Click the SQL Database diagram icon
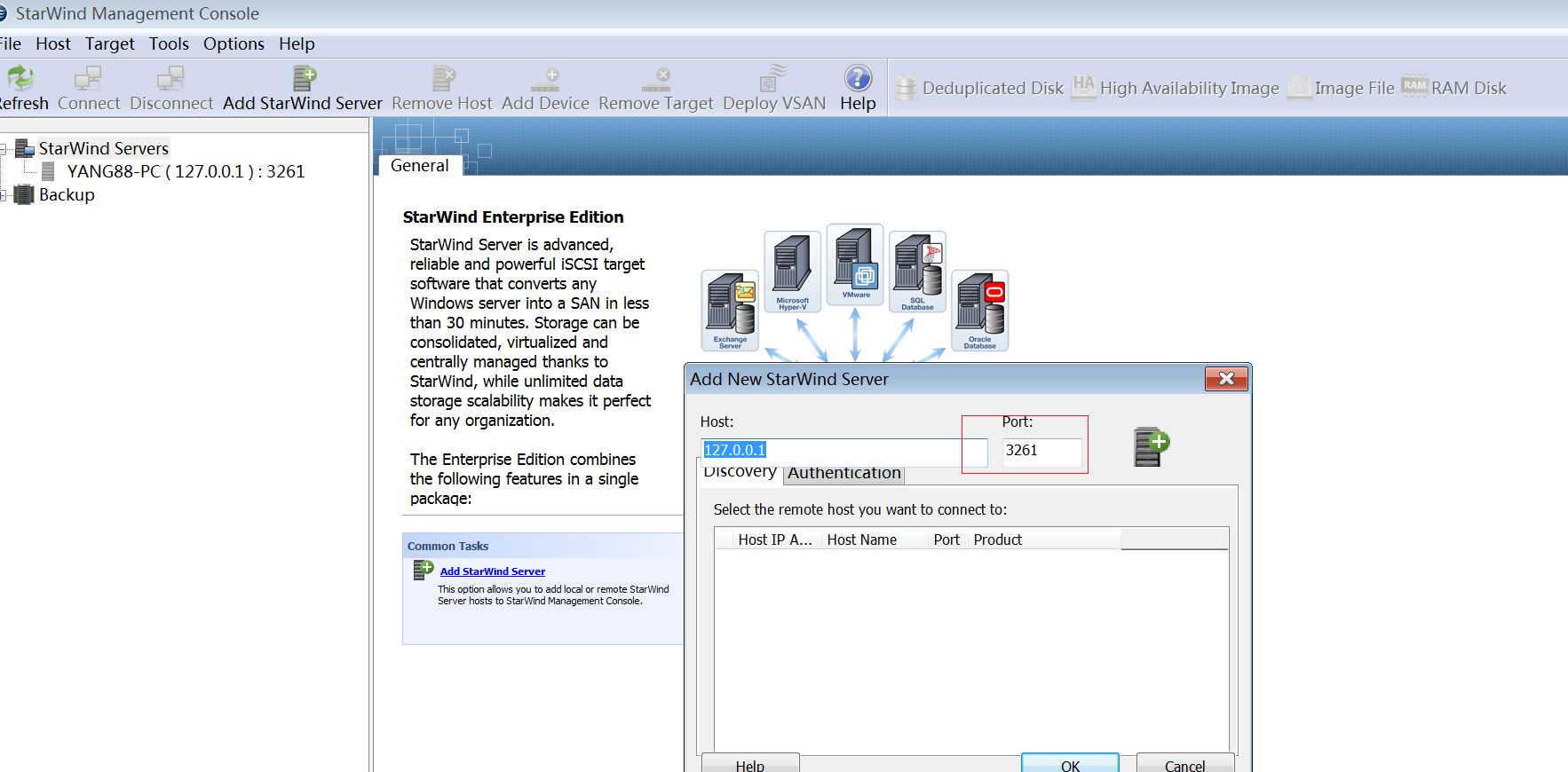This screenshot has width=1568, height=772. pos(917,272)
